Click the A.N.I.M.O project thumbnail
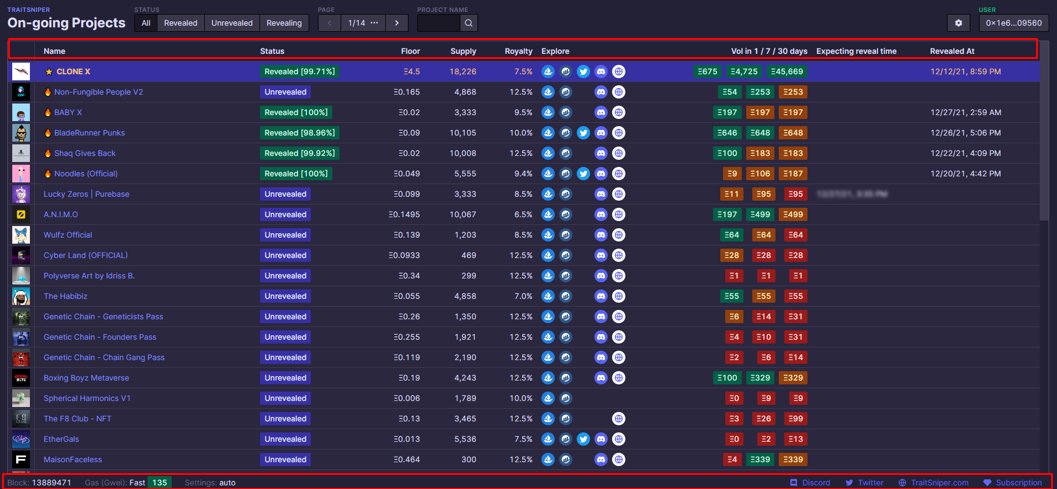Image resolution: width=1057 pixels, height=489 pixels. pyautogui.click(x=21, y=214)
